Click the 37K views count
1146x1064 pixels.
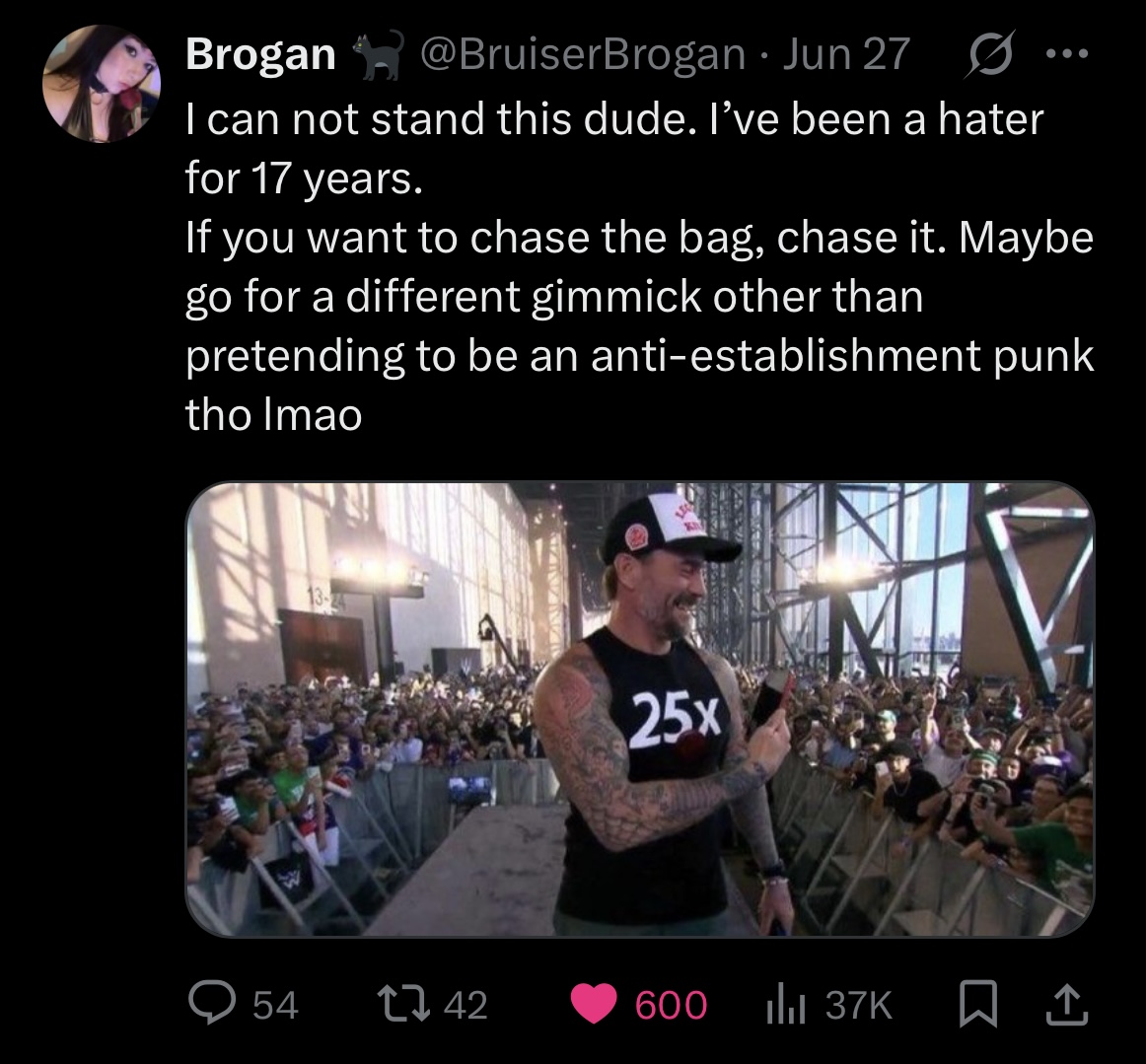pos(859,1005)
